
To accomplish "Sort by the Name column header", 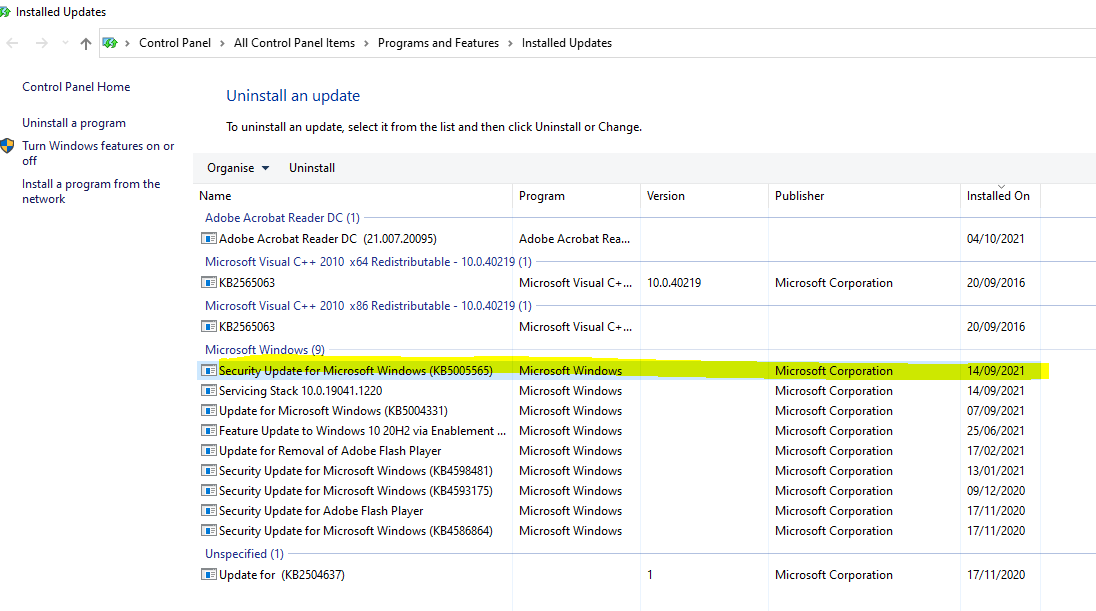I will pyautogui.click(x=353, y=196).
